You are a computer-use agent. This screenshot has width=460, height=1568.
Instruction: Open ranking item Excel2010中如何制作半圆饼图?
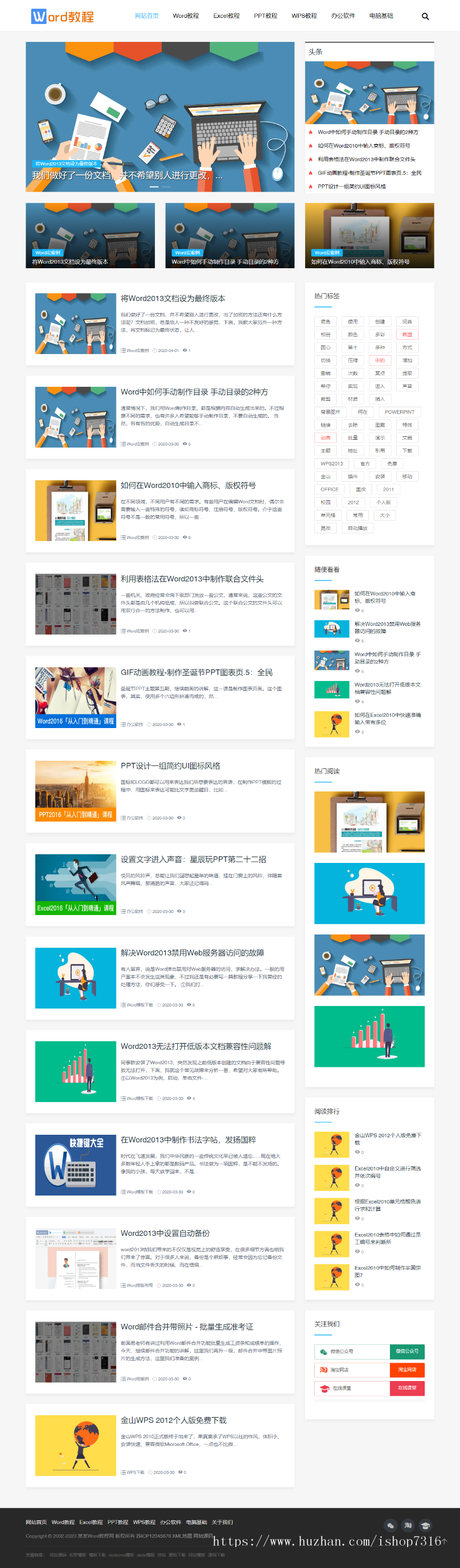coord(387,1271)
